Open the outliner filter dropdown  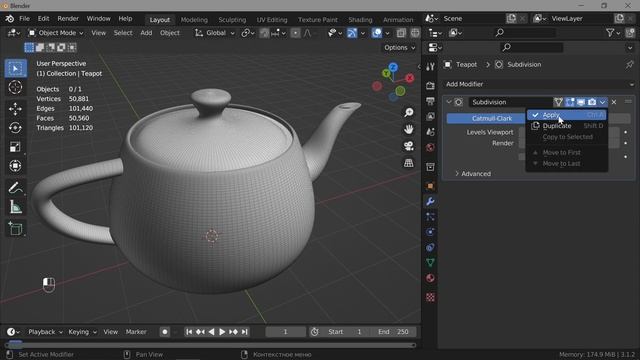pyautogui.click(x=613, y=33)
